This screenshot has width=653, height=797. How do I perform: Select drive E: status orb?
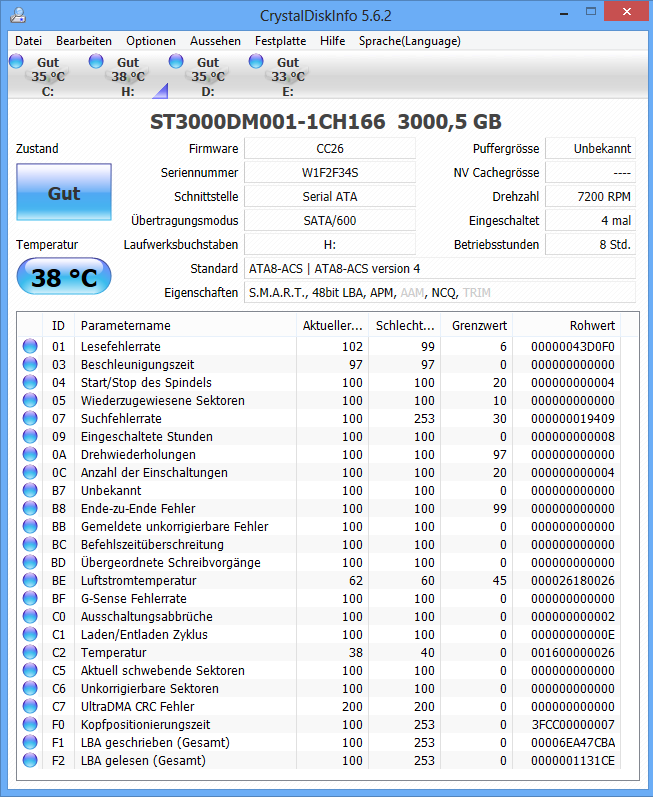point(256,62)
